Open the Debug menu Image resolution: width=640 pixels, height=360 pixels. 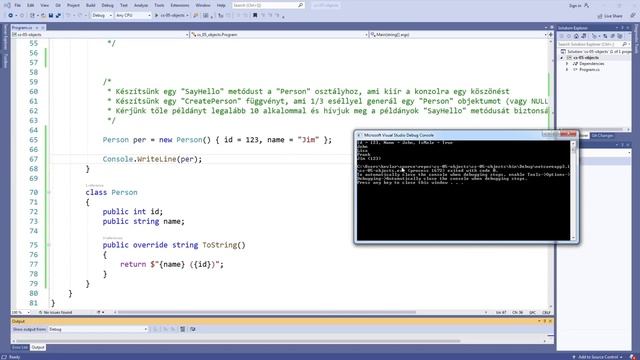[x=107, y=5]
